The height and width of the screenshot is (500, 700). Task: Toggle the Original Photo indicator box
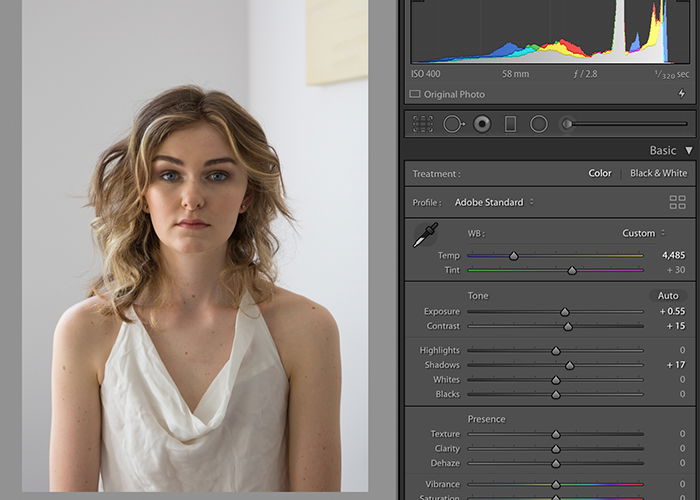pos(415,94)
